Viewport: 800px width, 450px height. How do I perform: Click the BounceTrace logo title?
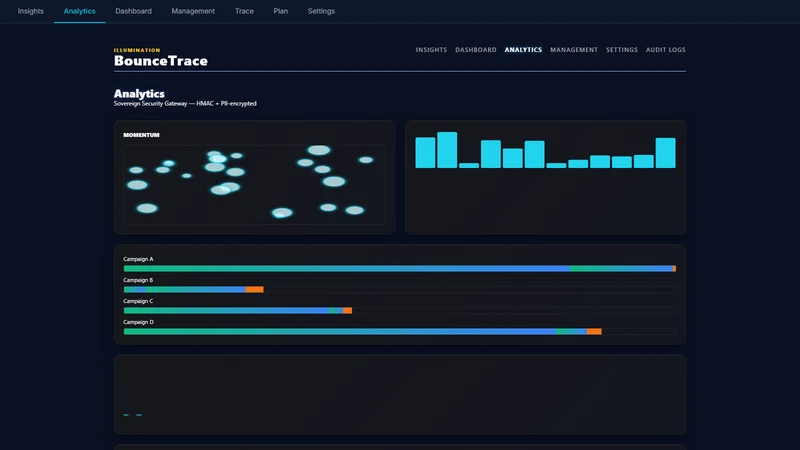coord(161,61)
